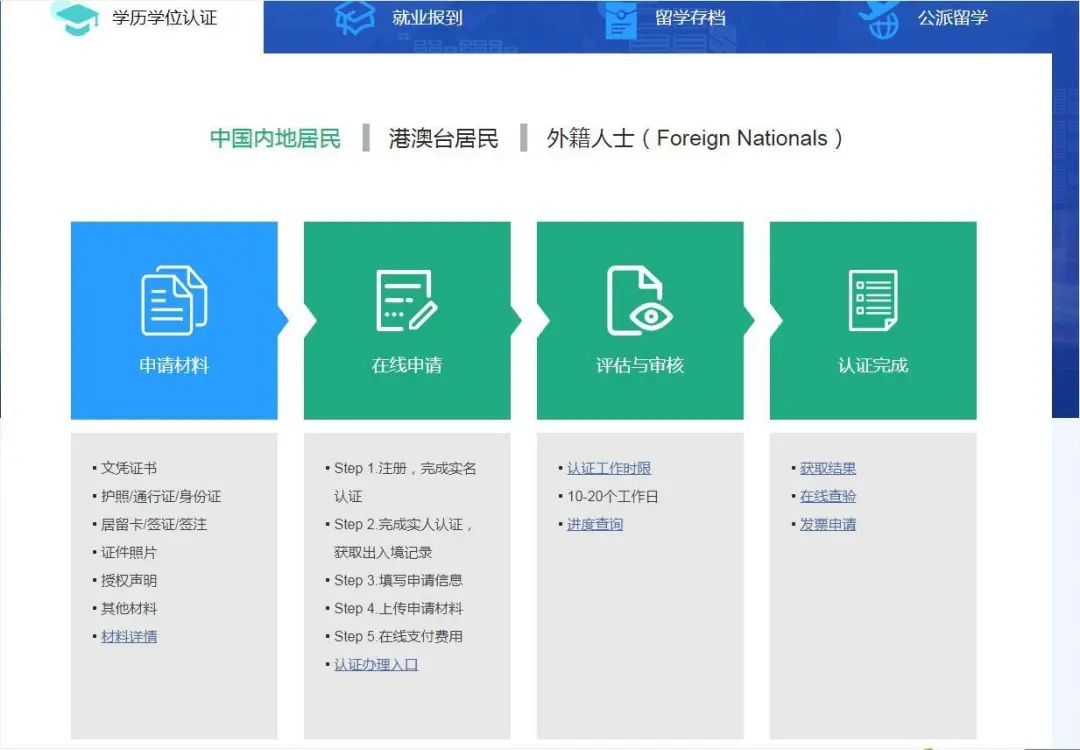Select the 外籍人士 (Foreign Nationals) tab
Viewport: 1080px width, 750px height.
[x=695, y=138]
